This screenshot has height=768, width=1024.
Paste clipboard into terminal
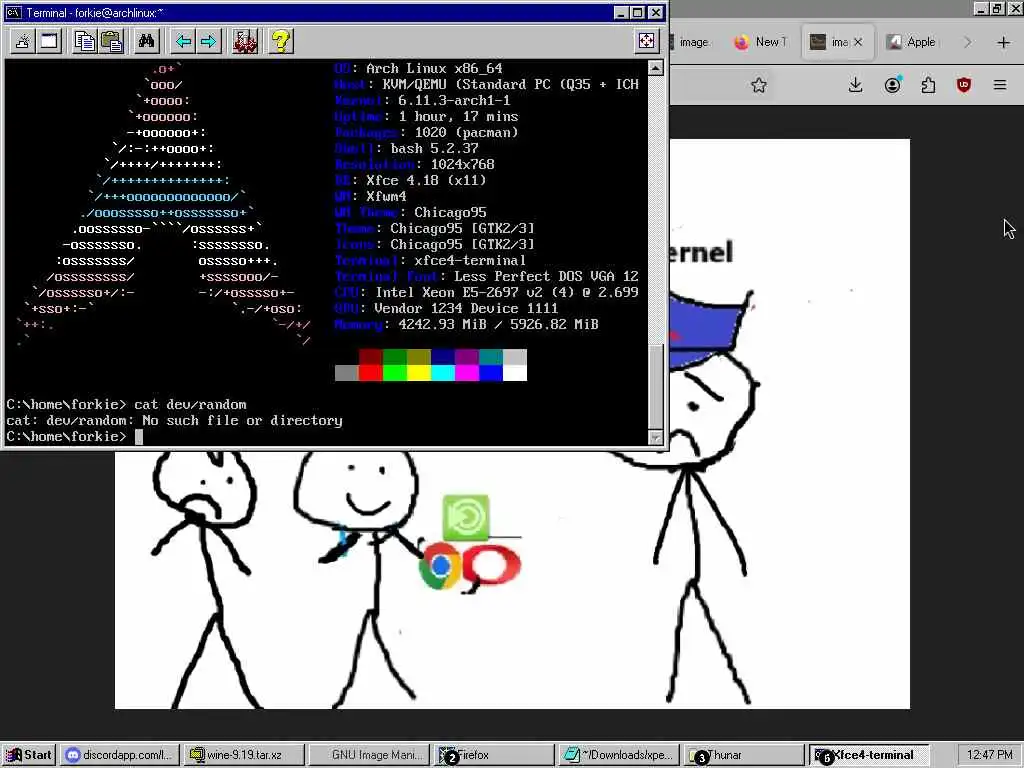tap(112, 42)
